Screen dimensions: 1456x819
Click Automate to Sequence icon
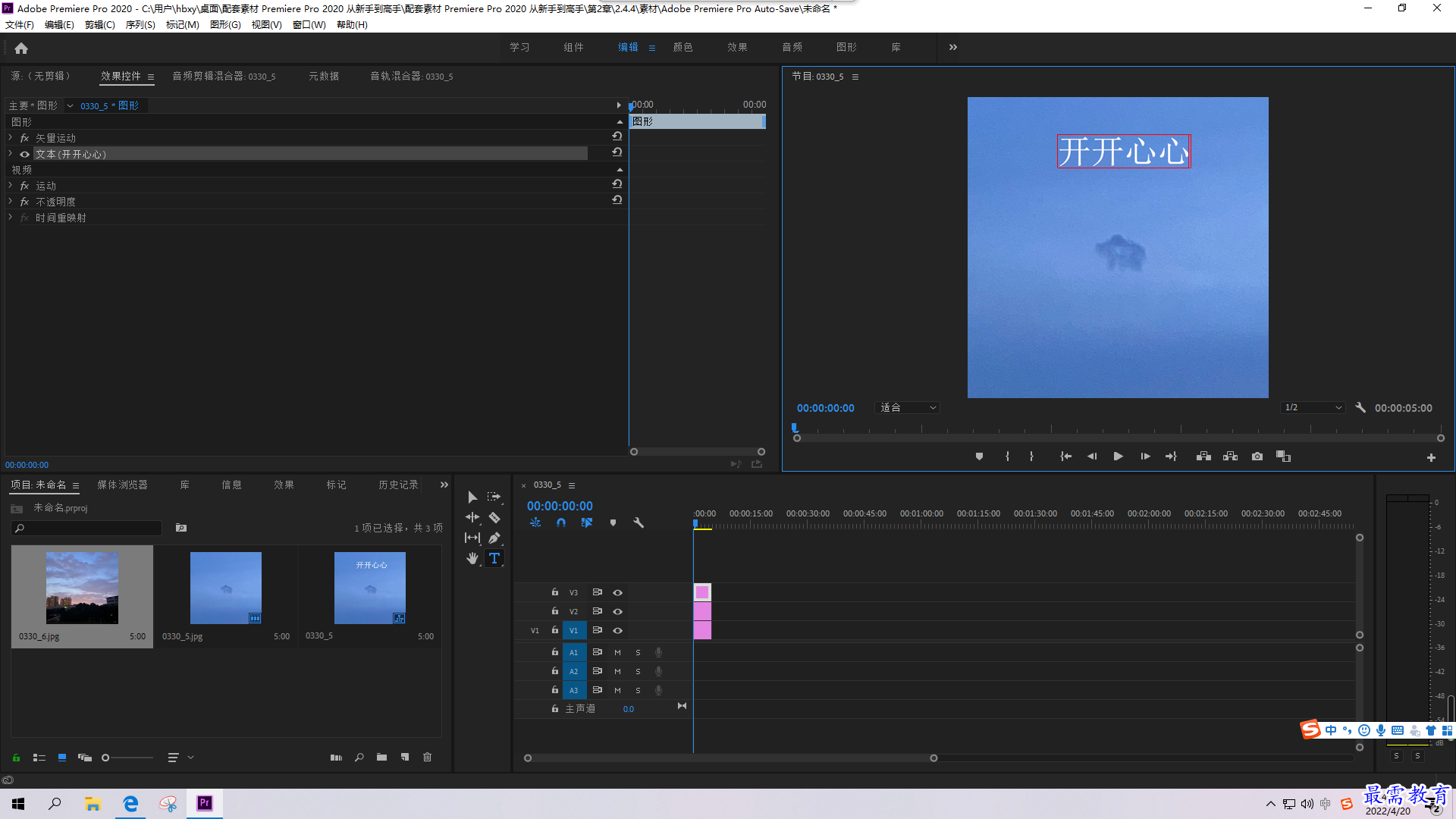click(336, 758)
